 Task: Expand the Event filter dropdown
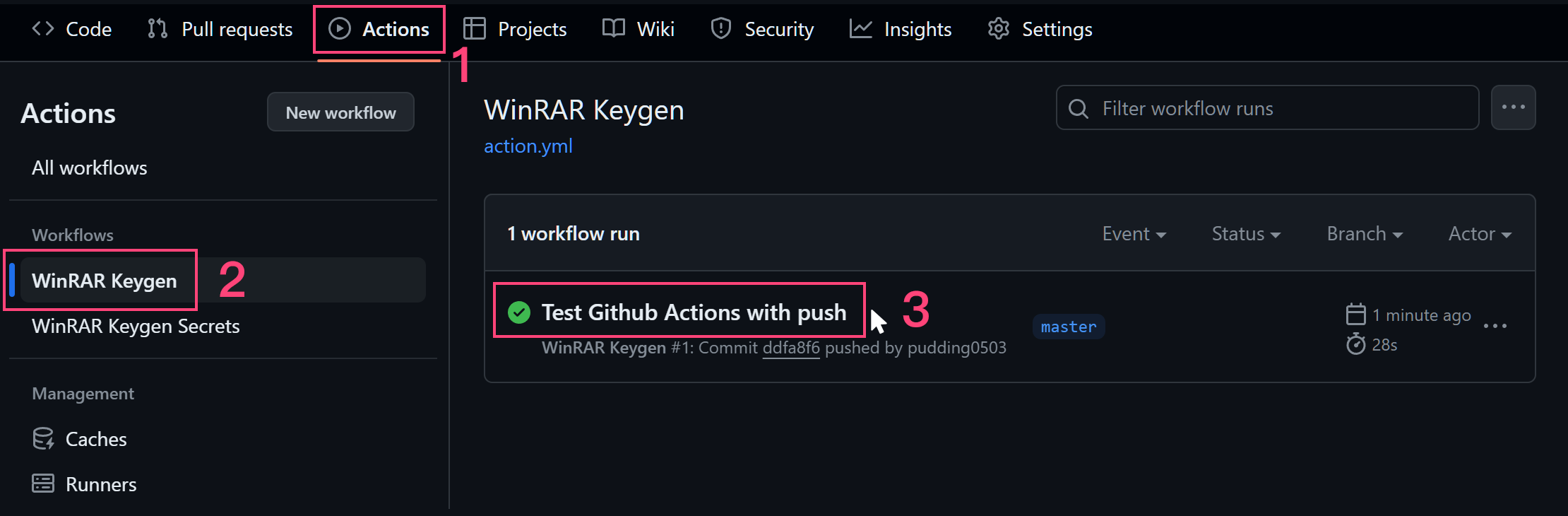[x=1134, y=234]
